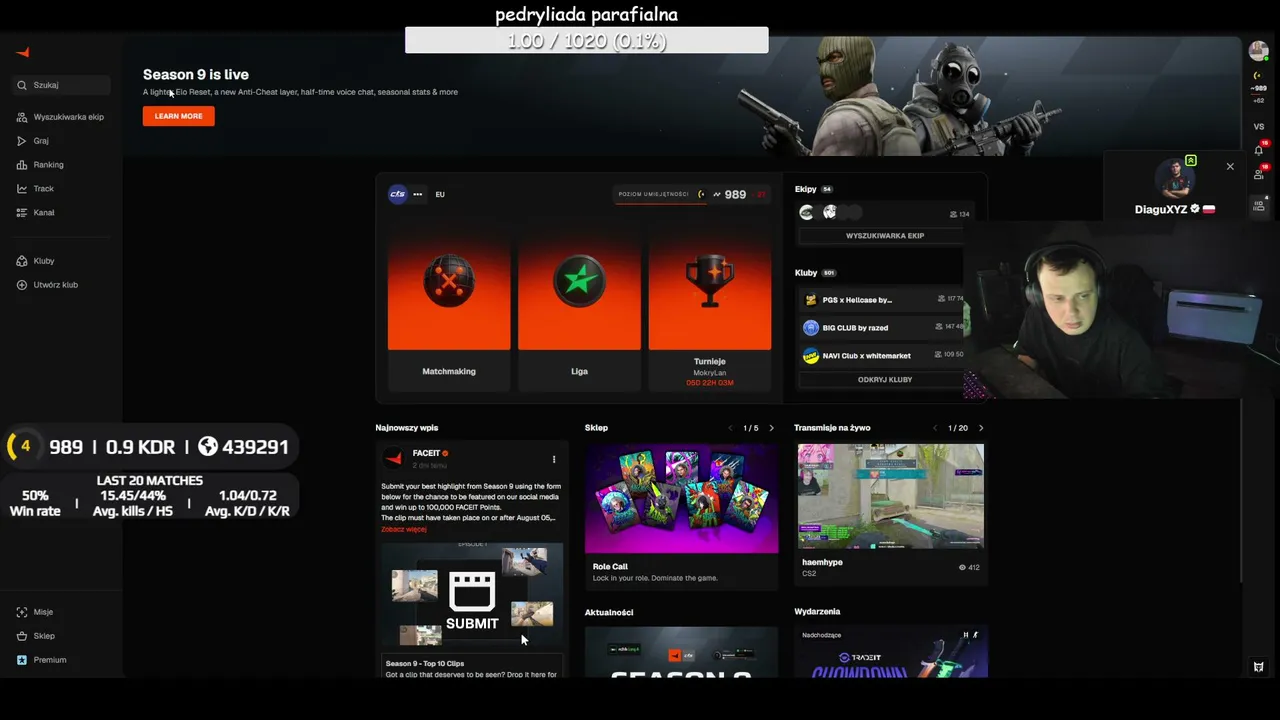Click the LEARN MORE button

(178, 116)
